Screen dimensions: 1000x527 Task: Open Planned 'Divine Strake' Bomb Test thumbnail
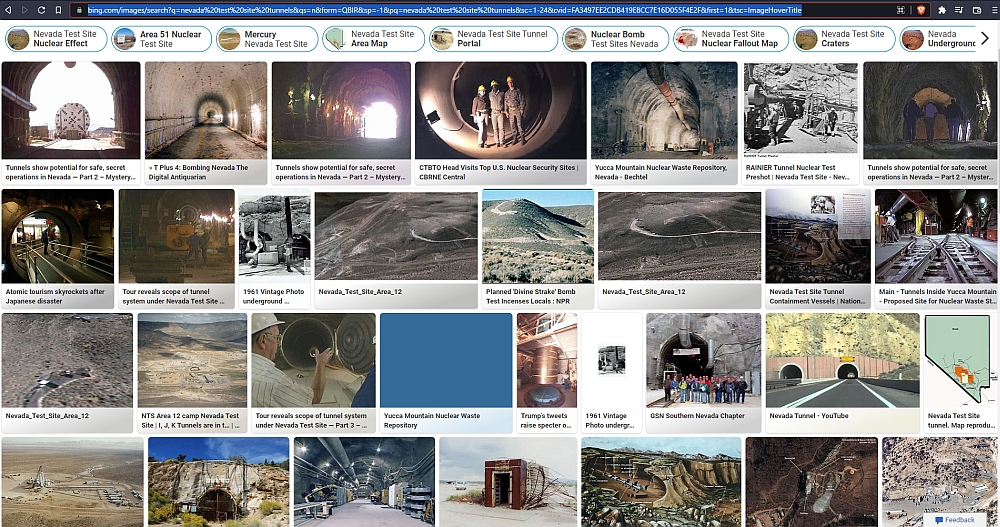538,236
